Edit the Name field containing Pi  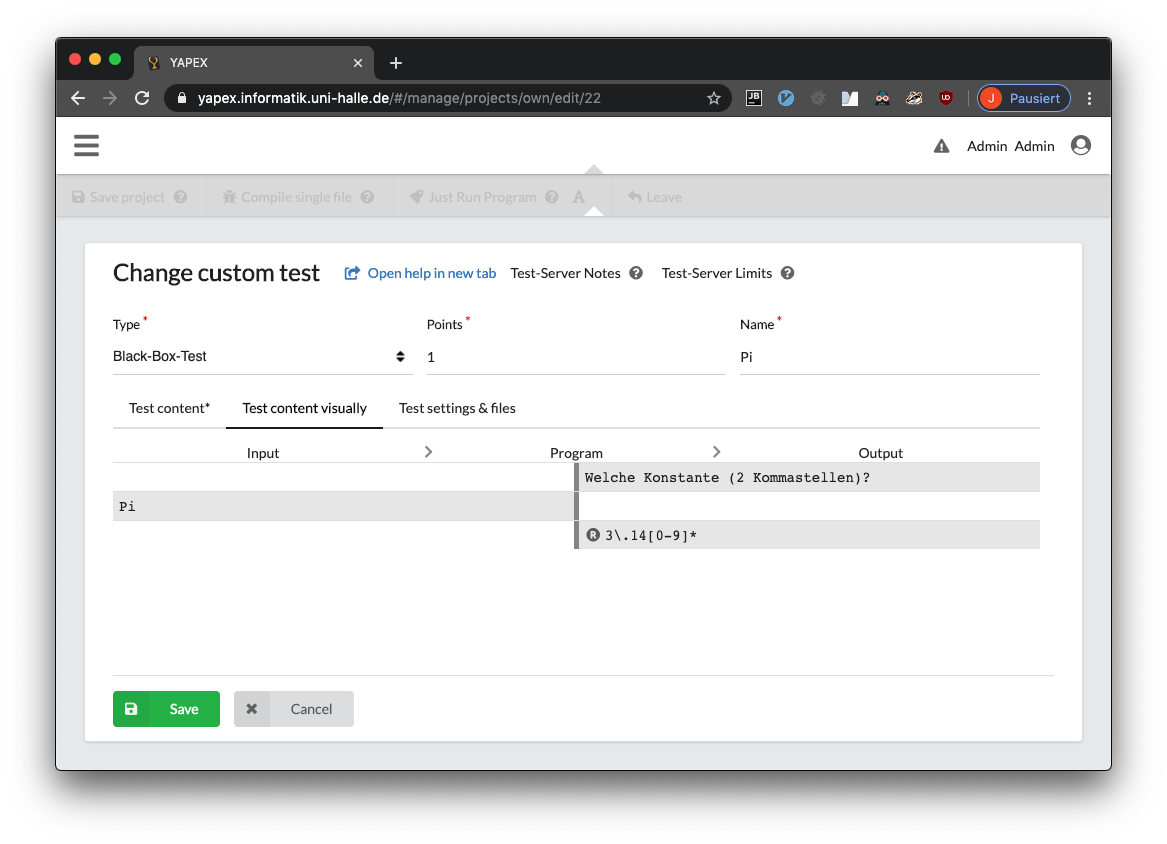[x=888, y=357]
